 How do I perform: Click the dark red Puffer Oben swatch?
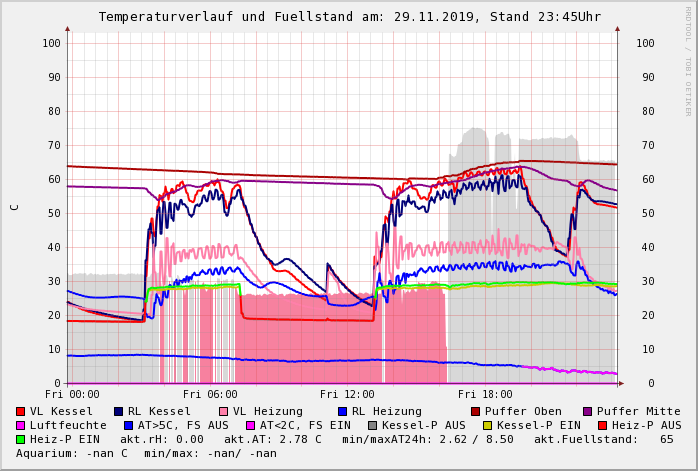pos(475,411)
